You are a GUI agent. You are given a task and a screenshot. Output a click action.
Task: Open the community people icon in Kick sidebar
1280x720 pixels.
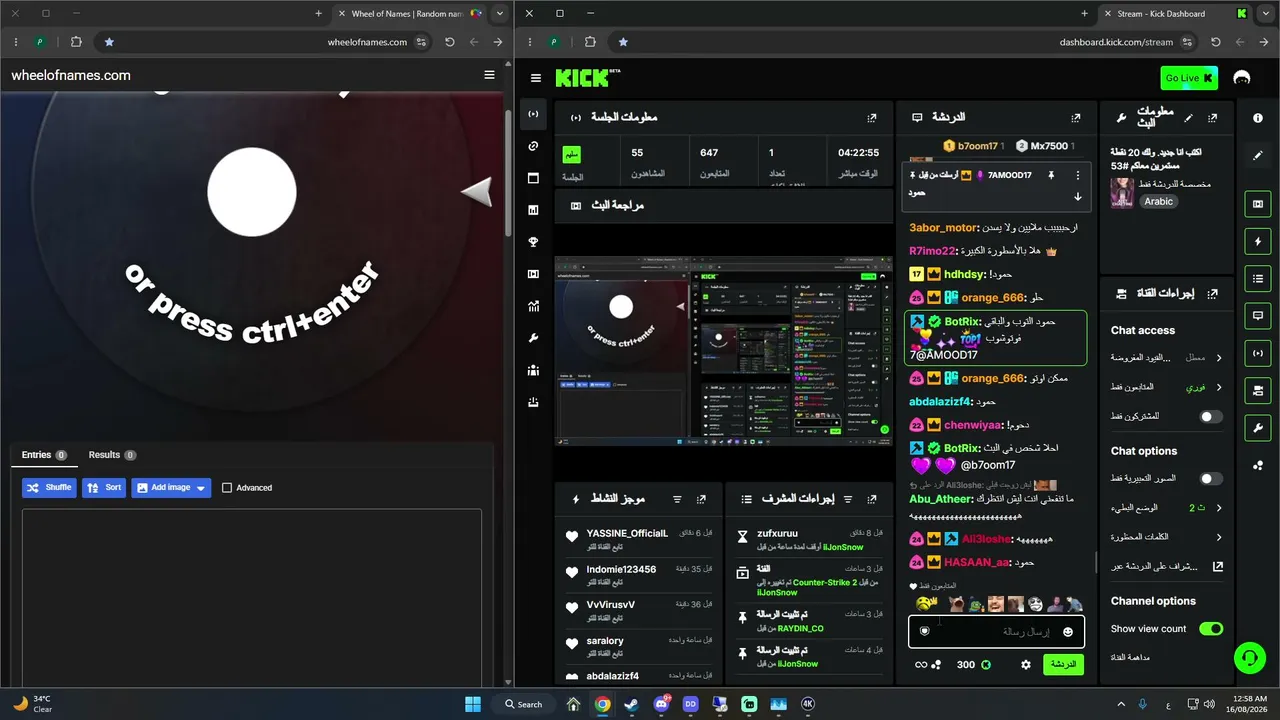[x=533, y=370]
